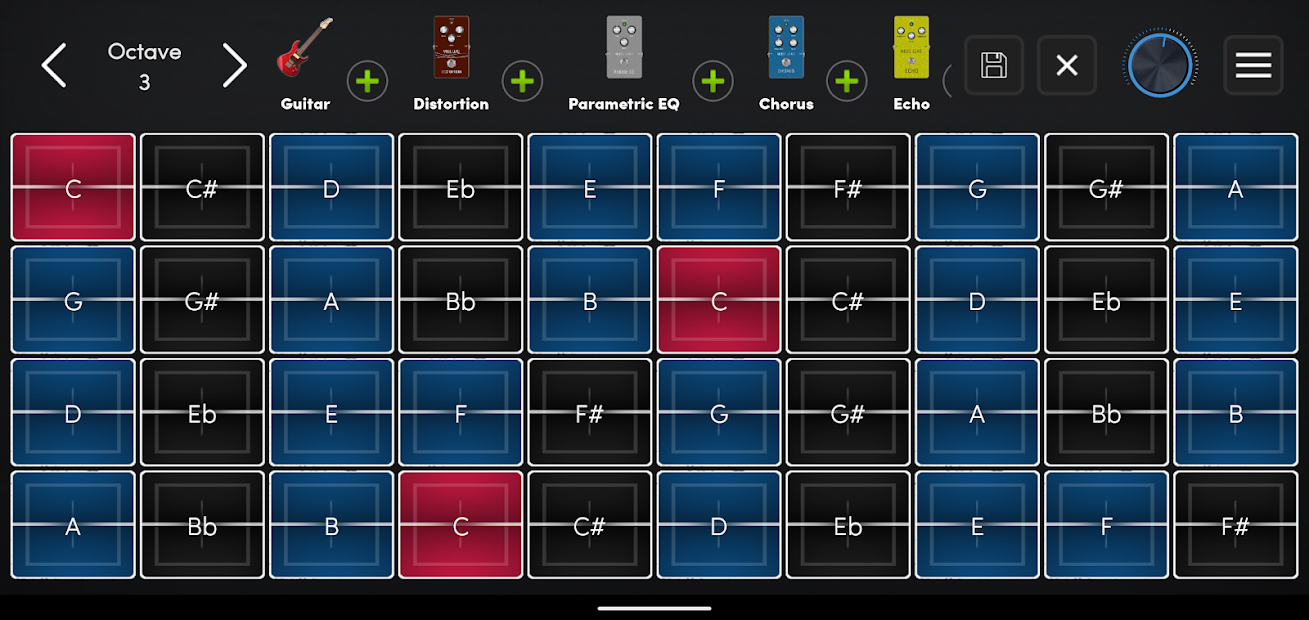
Task: Open the hamburger menu
Action: [1253, 66]
